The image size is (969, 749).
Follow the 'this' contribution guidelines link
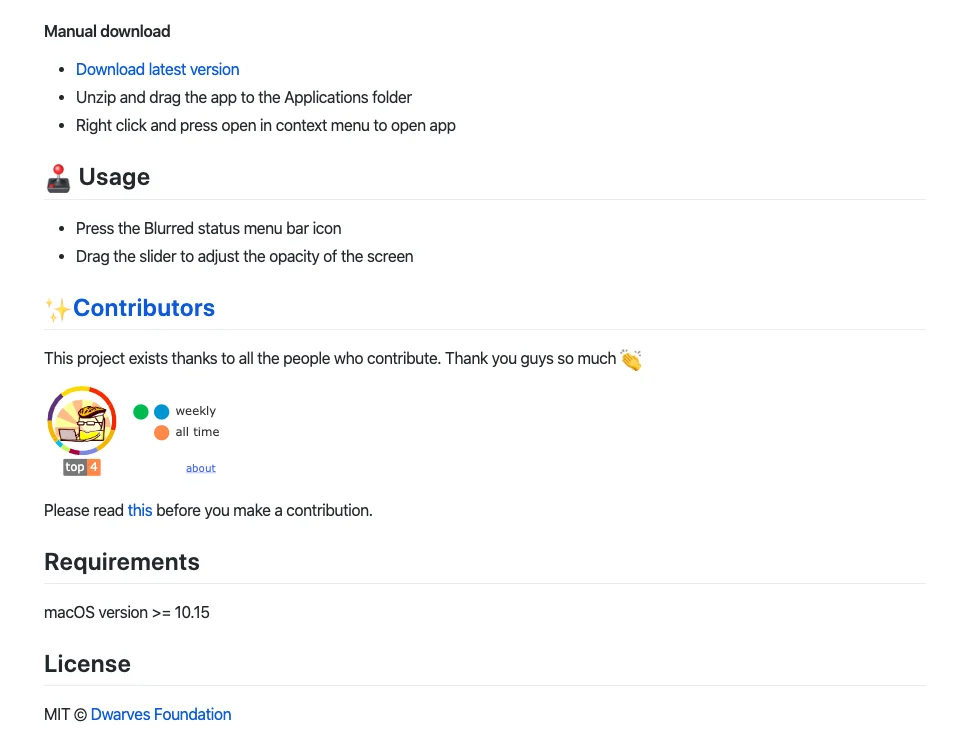(x=140, y=510)
